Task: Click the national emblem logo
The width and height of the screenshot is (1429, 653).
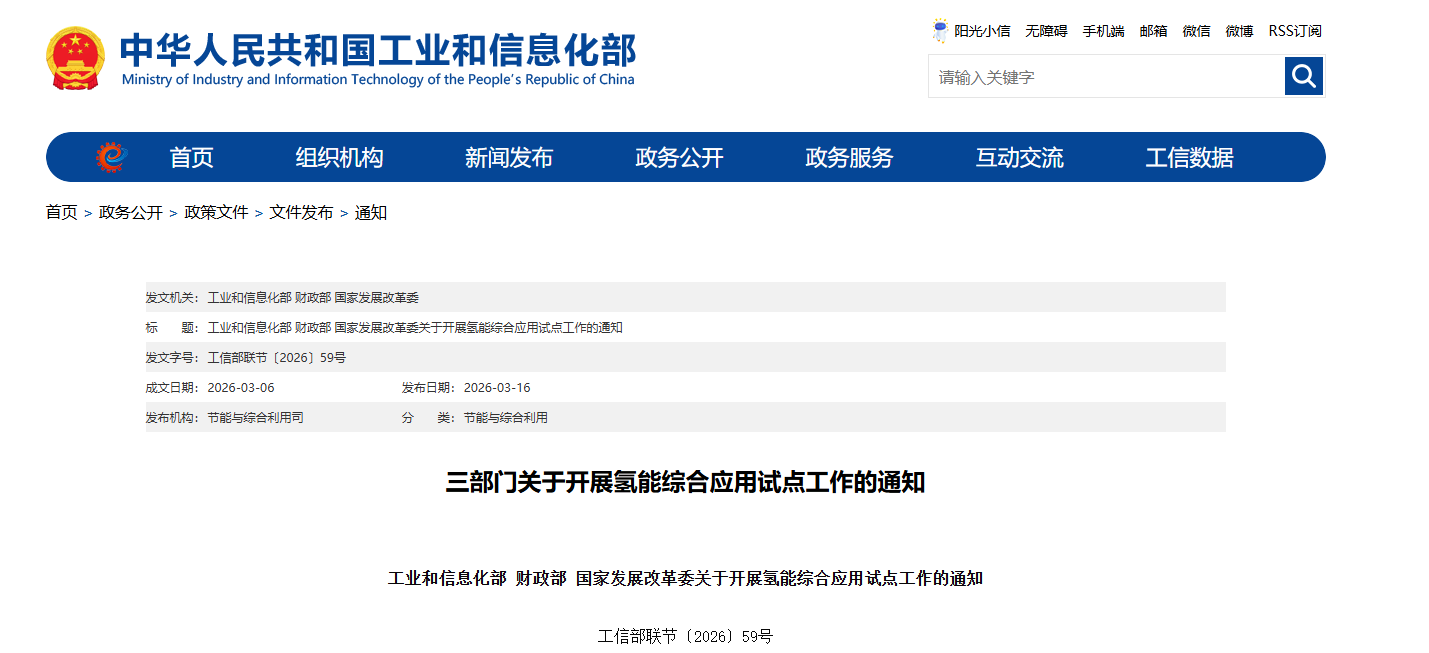Action: (x=75, y=59)
